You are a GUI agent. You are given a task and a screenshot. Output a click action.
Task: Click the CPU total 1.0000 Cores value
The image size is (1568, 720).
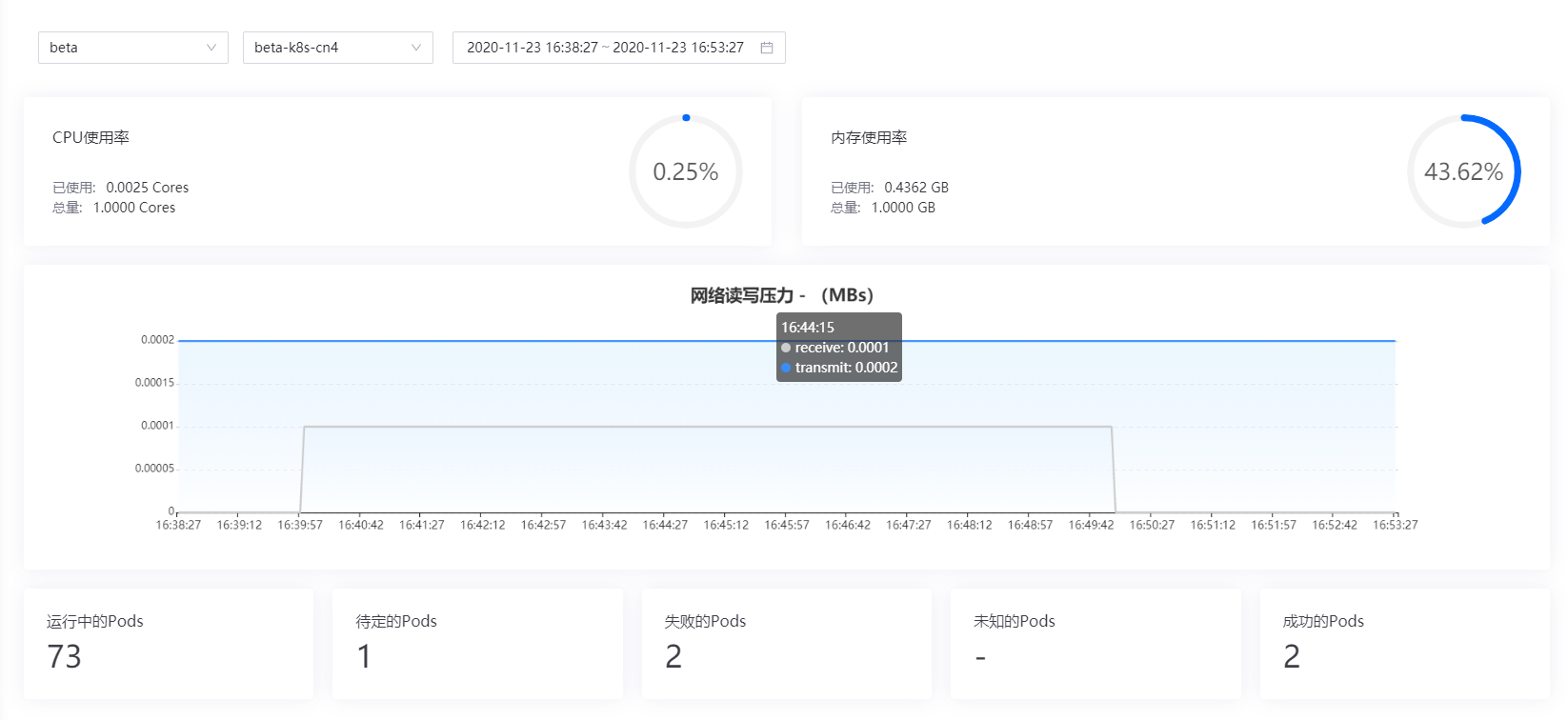pyautogui.click(x=134, y=208)
